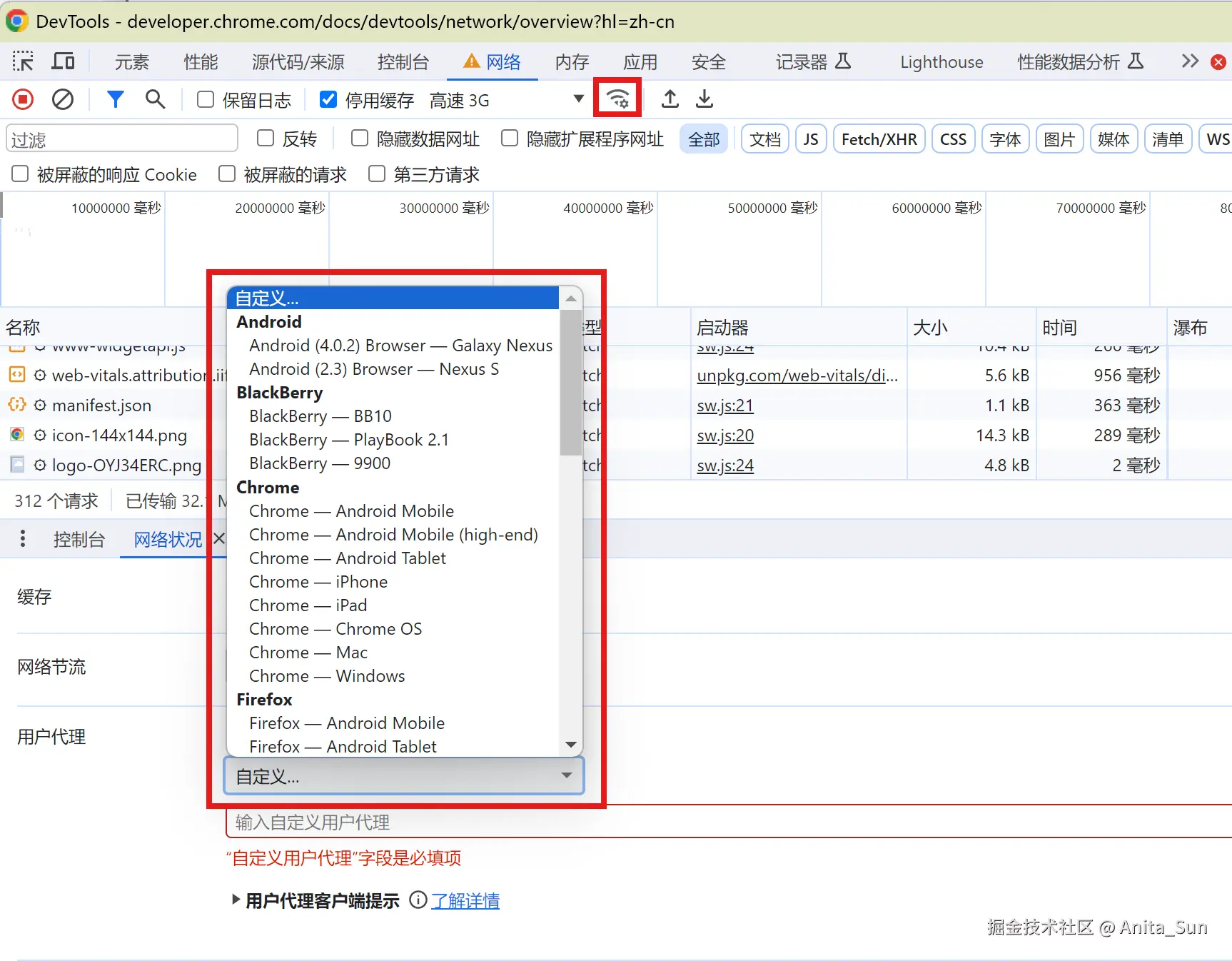Open the 高速 3G throttling dropdown
Image resolution: width=1232 pixels, height=961 pixels.
click(507, 100)
